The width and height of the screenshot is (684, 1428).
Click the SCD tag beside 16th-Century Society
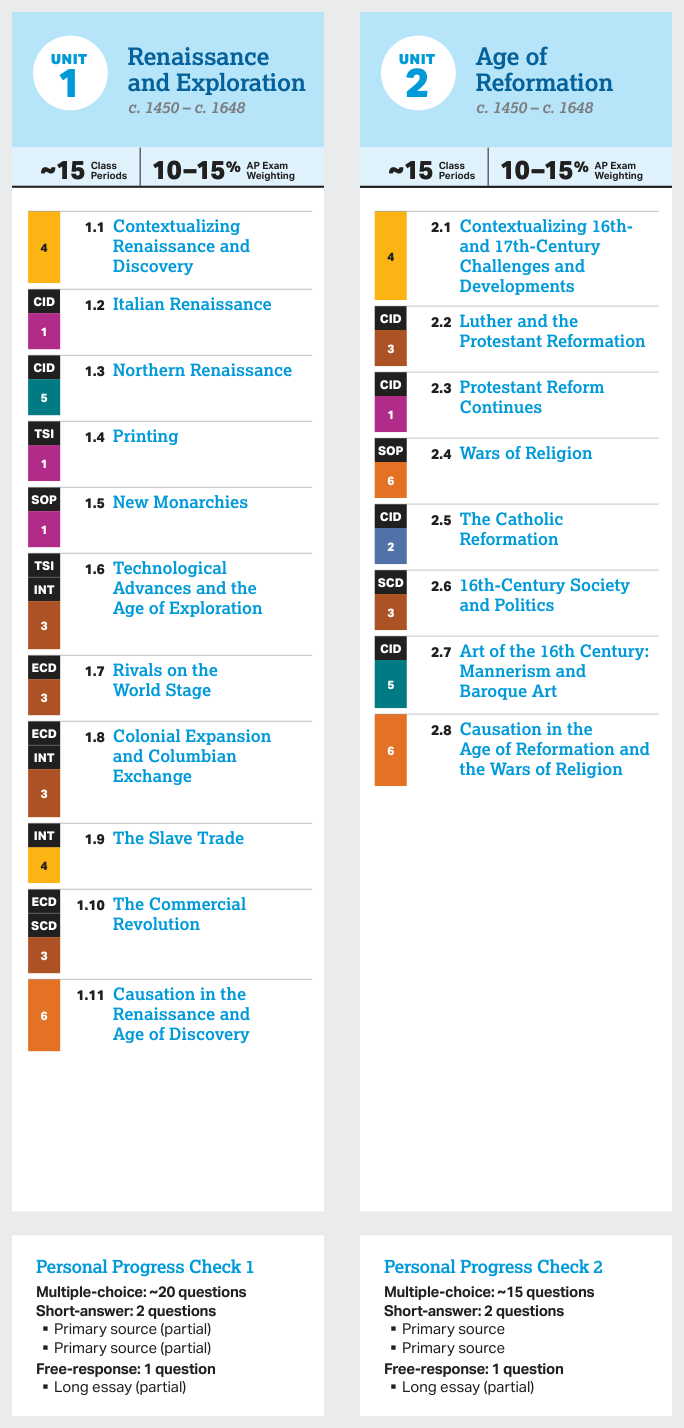[391, 583]
